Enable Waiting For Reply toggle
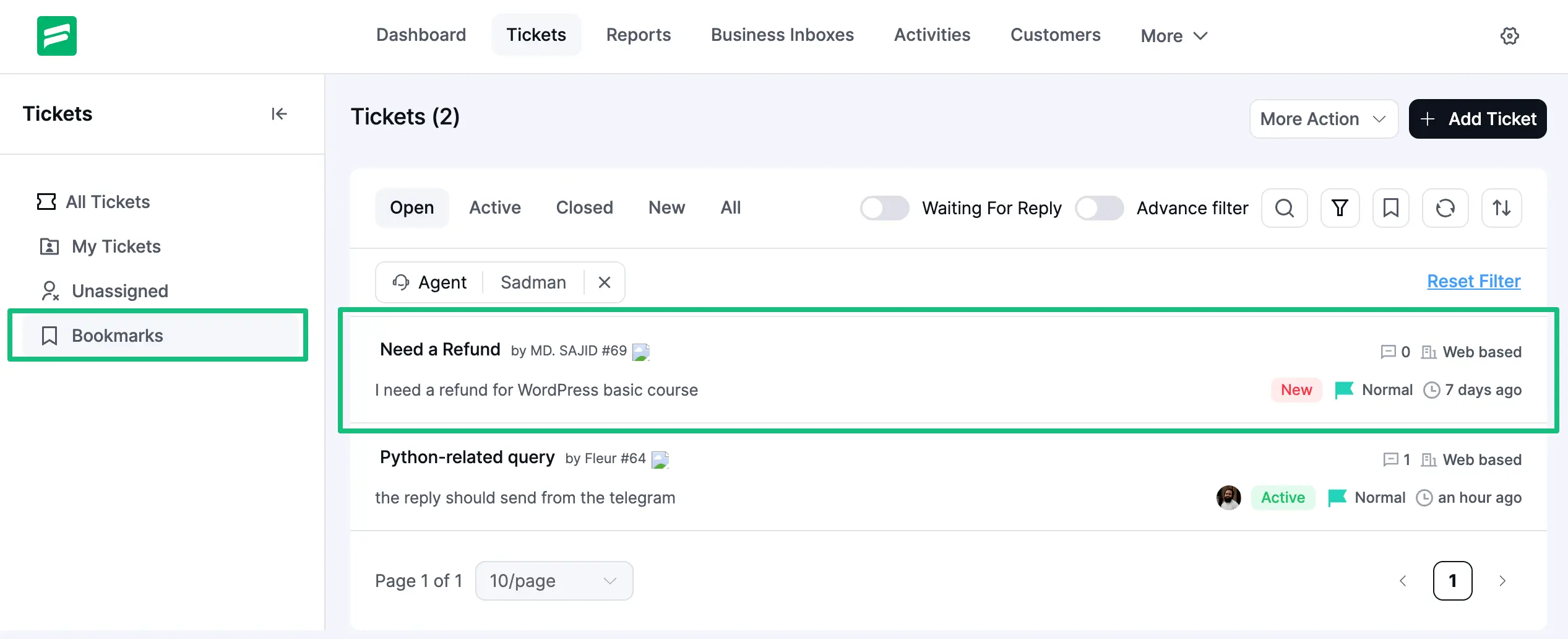The image size is (1568, 639). 884,208
